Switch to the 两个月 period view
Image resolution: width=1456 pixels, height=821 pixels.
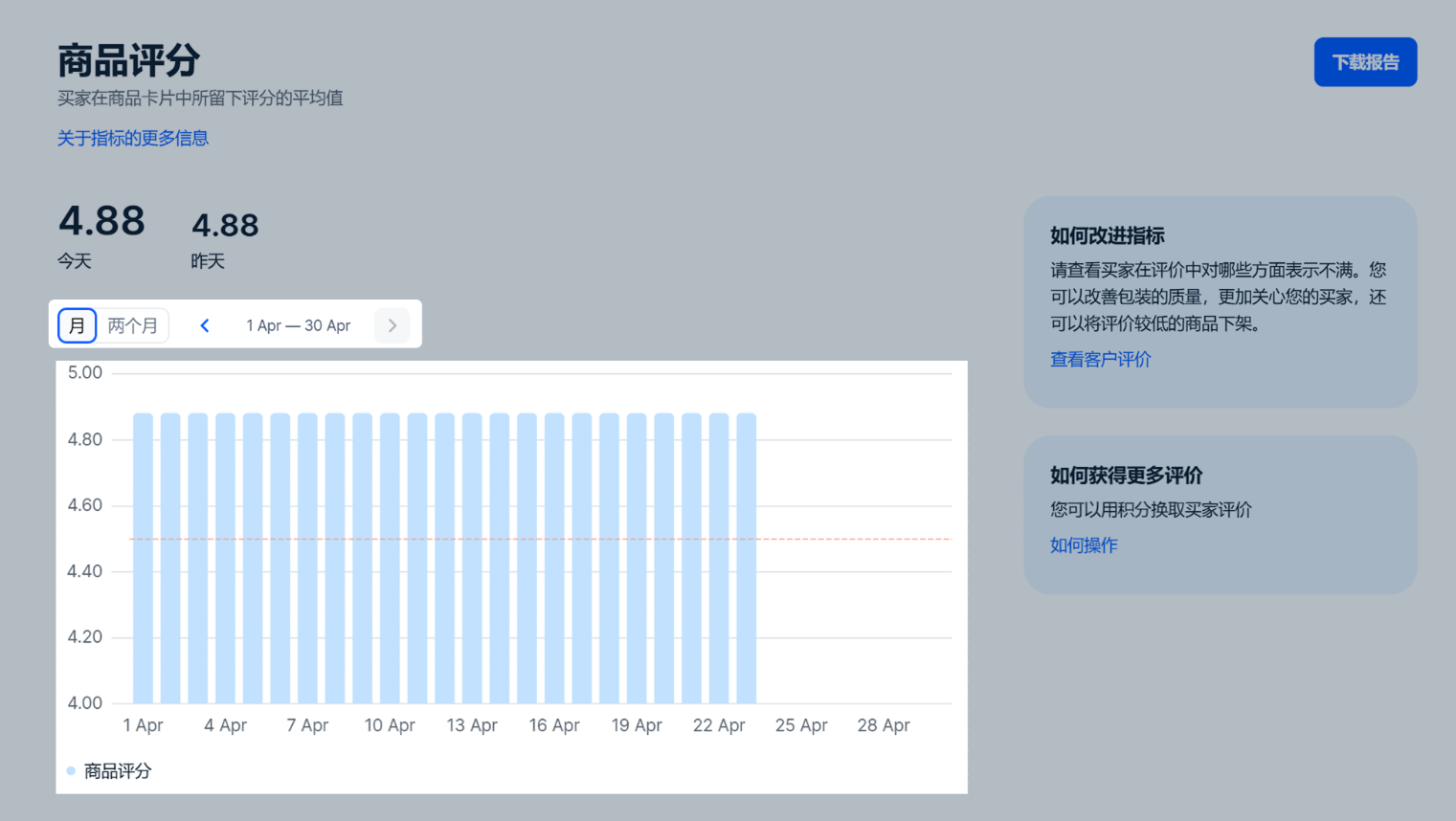(x=132, y=325)
